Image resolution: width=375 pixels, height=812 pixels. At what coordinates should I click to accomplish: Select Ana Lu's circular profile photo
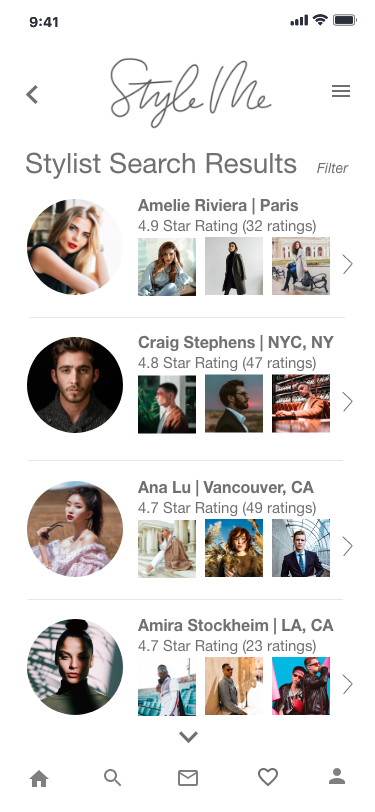pos(75,529)
